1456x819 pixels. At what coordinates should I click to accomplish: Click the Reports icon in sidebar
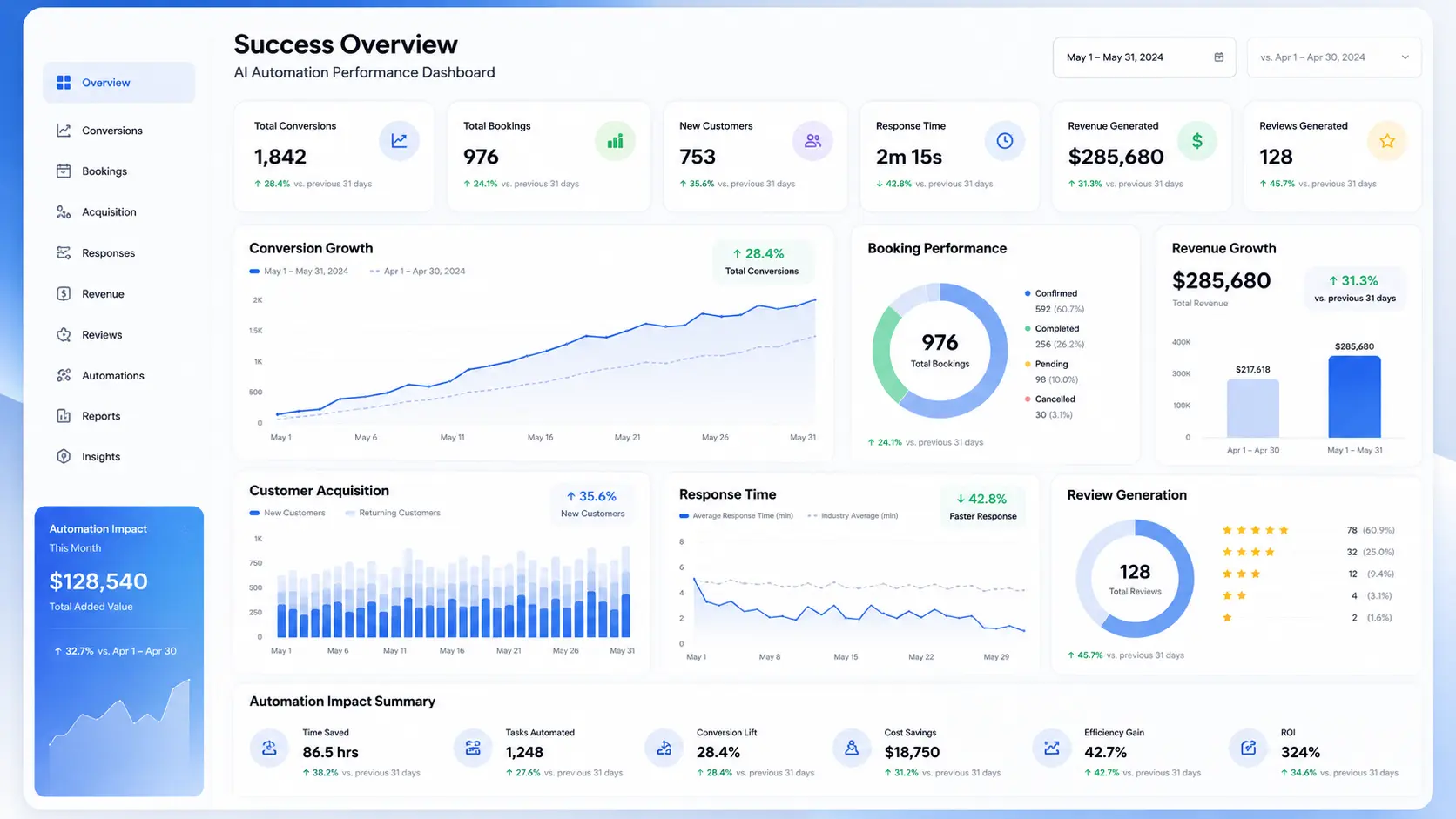pyautogui.click(x=64, y=416)
